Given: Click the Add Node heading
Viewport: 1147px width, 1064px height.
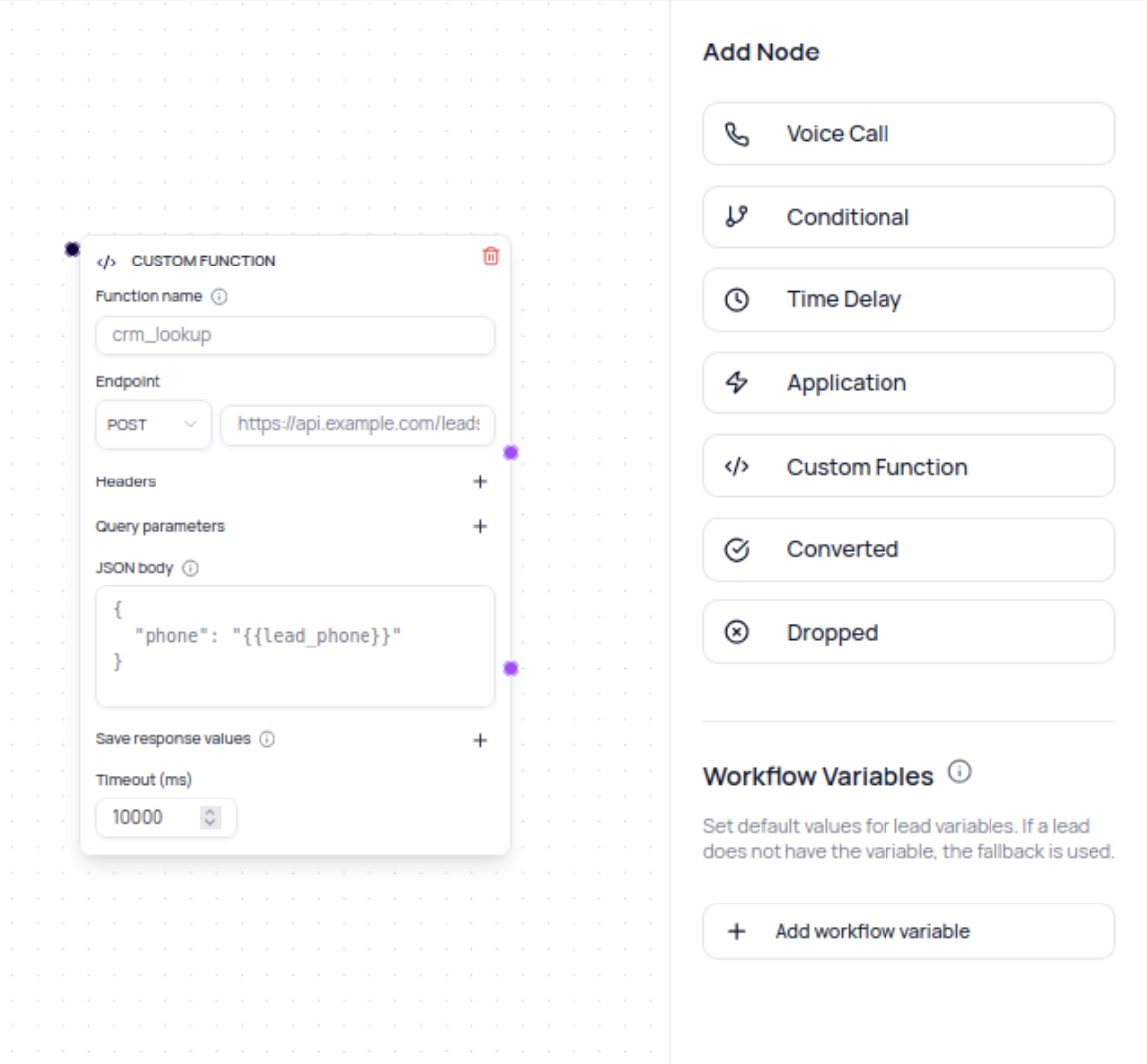Looking at the screenshot, I should 762,52.
